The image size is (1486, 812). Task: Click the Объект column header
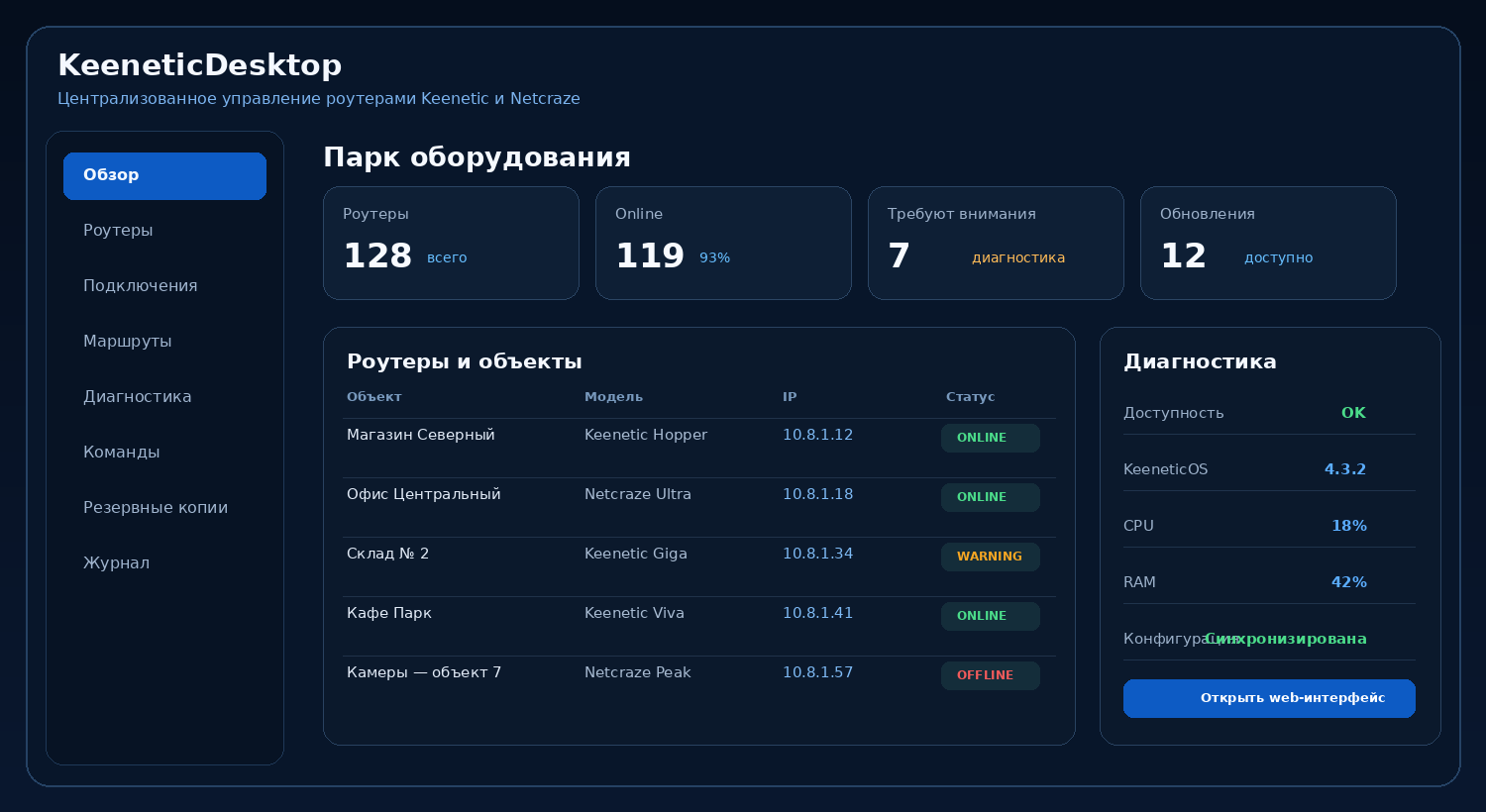[374, 397]
